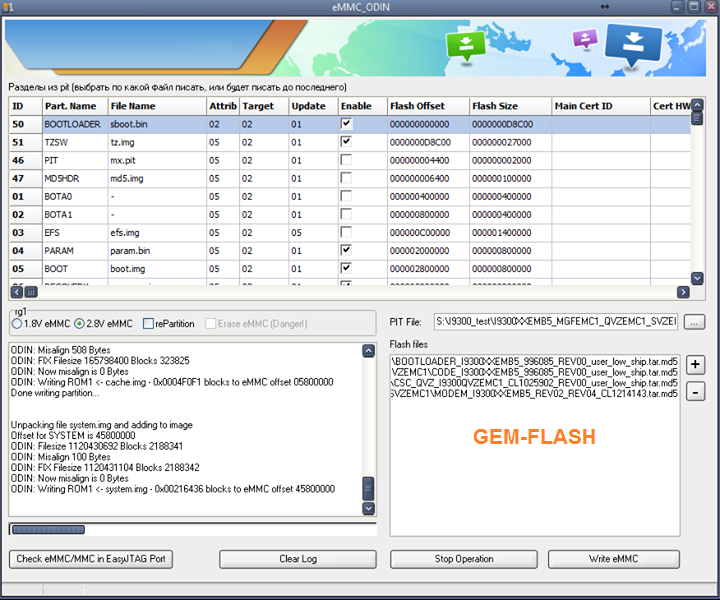Click the PIT File path field

(556, 322)
